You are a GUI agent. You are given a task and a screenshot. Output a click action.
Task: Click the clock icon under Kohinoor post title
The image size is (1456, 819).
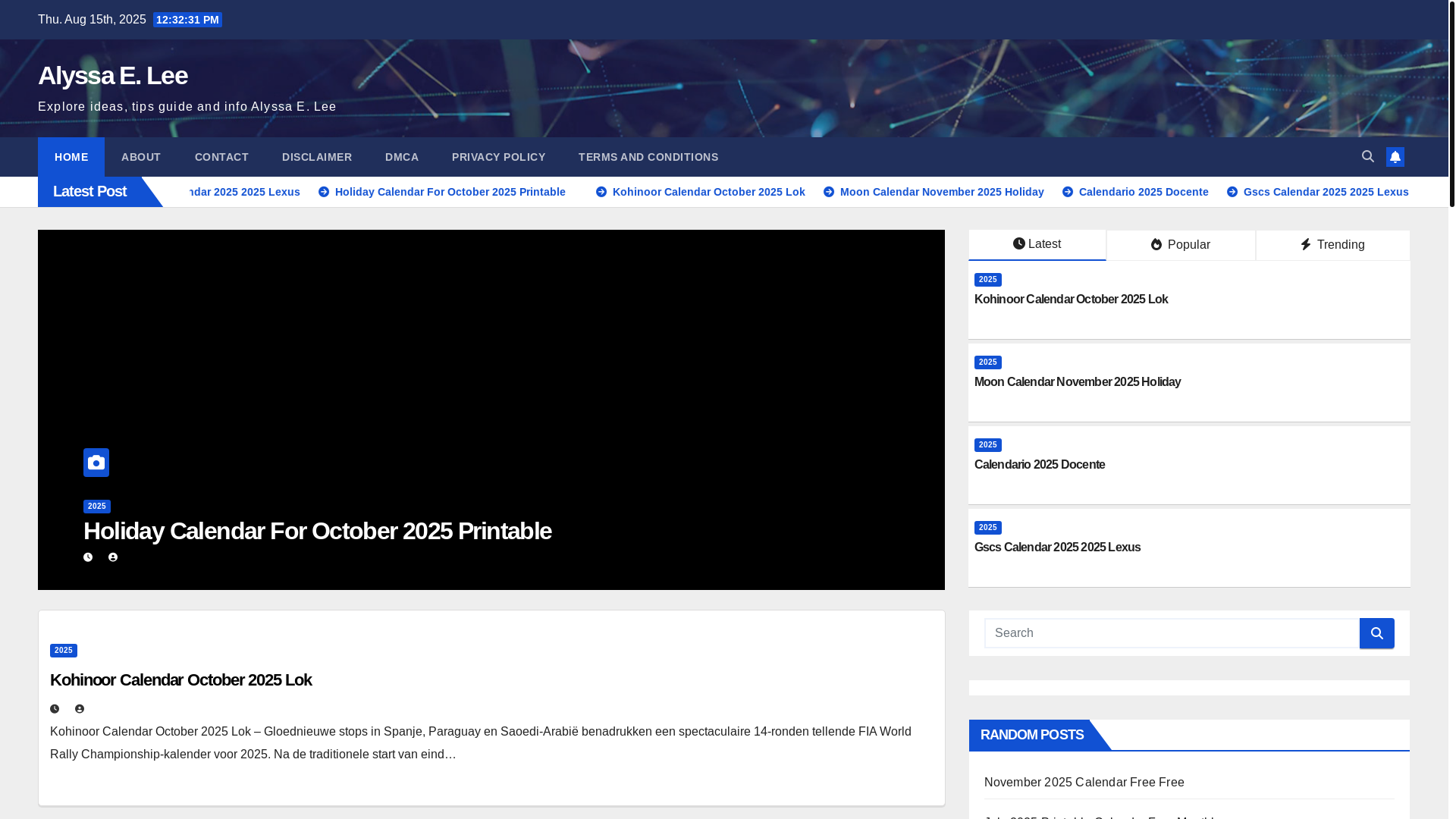55,709
